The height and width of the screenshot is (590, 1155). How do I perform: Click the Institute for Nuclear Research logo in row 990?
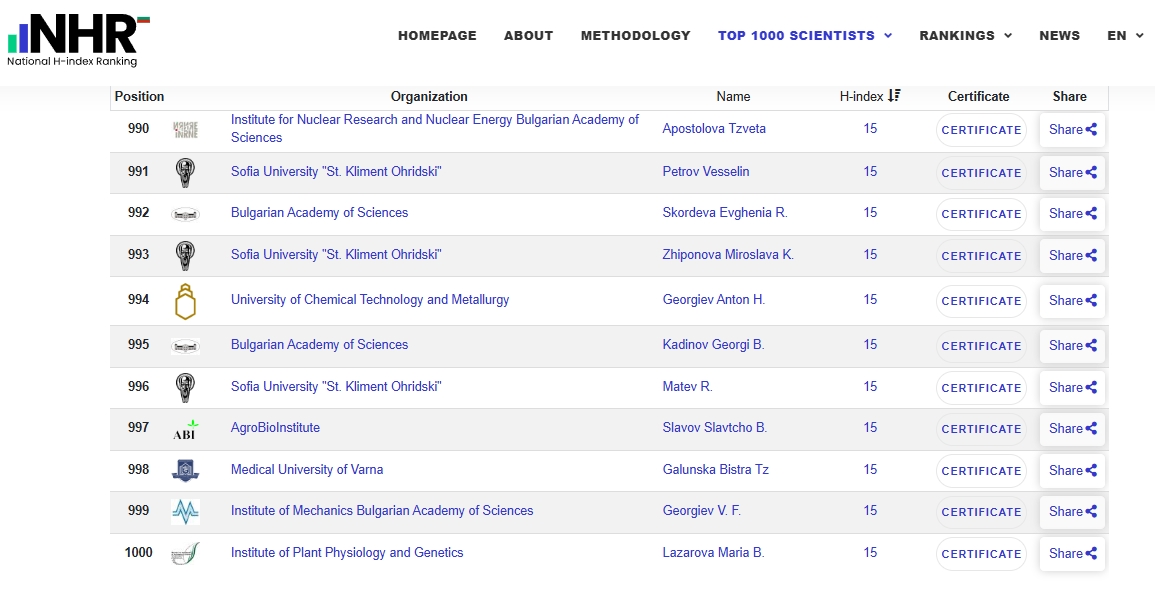186,130
